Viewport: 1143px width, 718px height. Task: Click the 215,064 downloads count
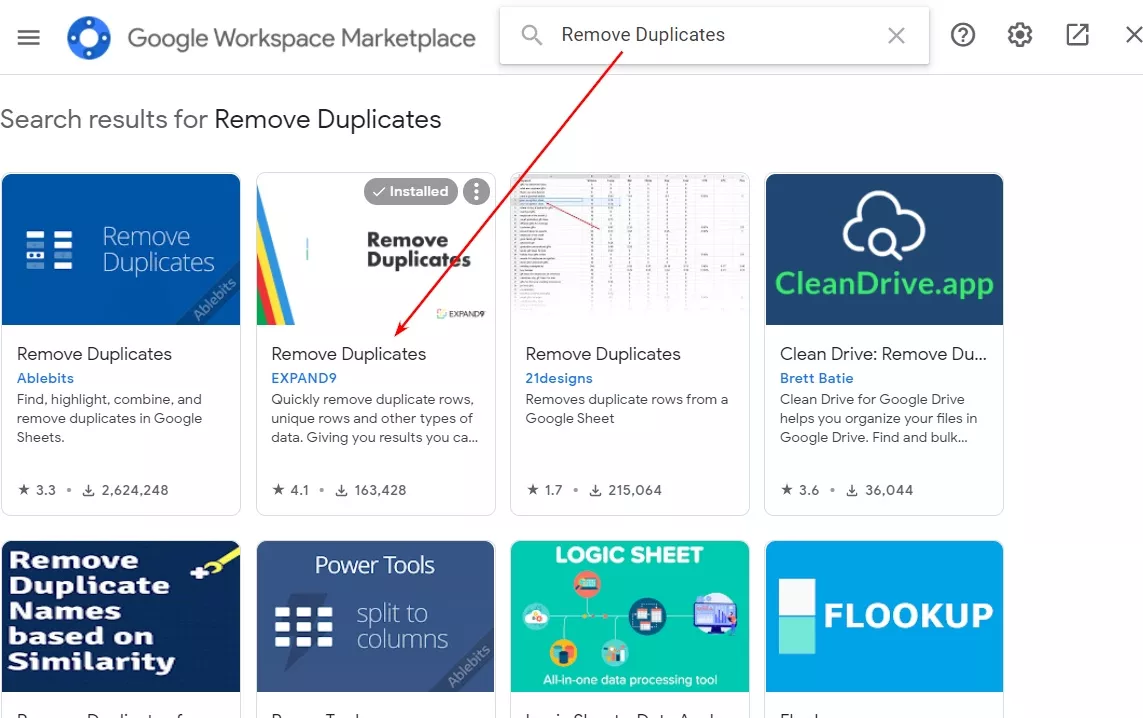coord(625,490)
